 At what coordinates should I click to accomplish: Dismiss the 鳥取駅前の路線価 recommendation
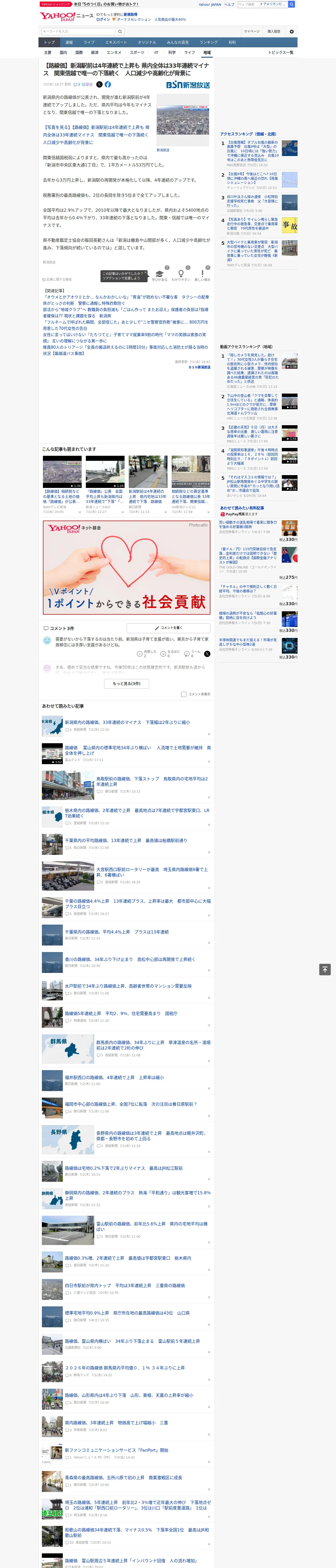209,797
